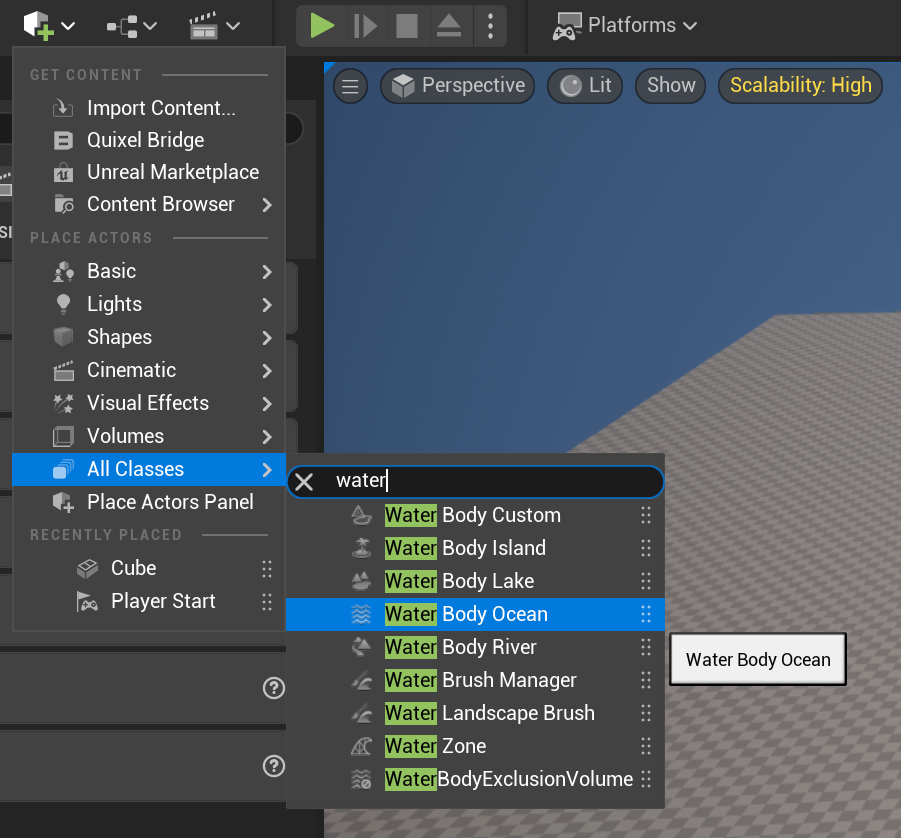The image size is (901, 838).
Task: Click the upper help question mark icon
Action: (x=274, y=688)
